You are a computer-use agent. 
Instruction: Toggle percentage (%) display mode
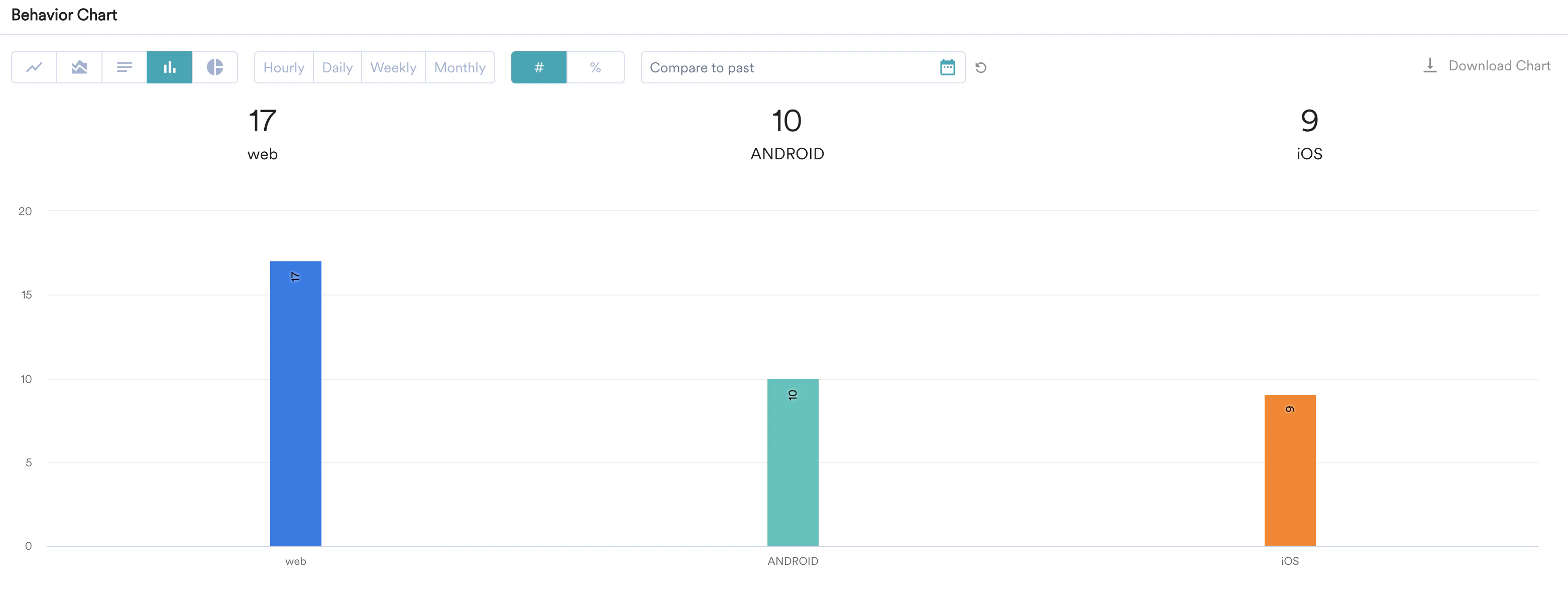click(x=595, y=67)
